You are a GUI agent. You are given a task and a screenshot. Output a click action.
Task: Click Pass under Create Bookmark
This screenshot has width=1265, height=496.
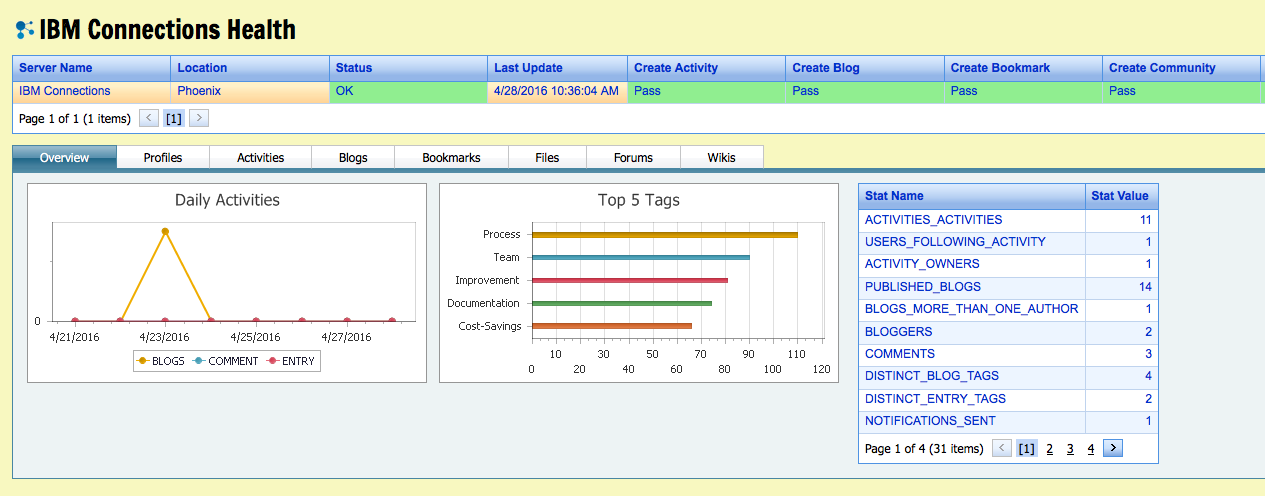1023,91
